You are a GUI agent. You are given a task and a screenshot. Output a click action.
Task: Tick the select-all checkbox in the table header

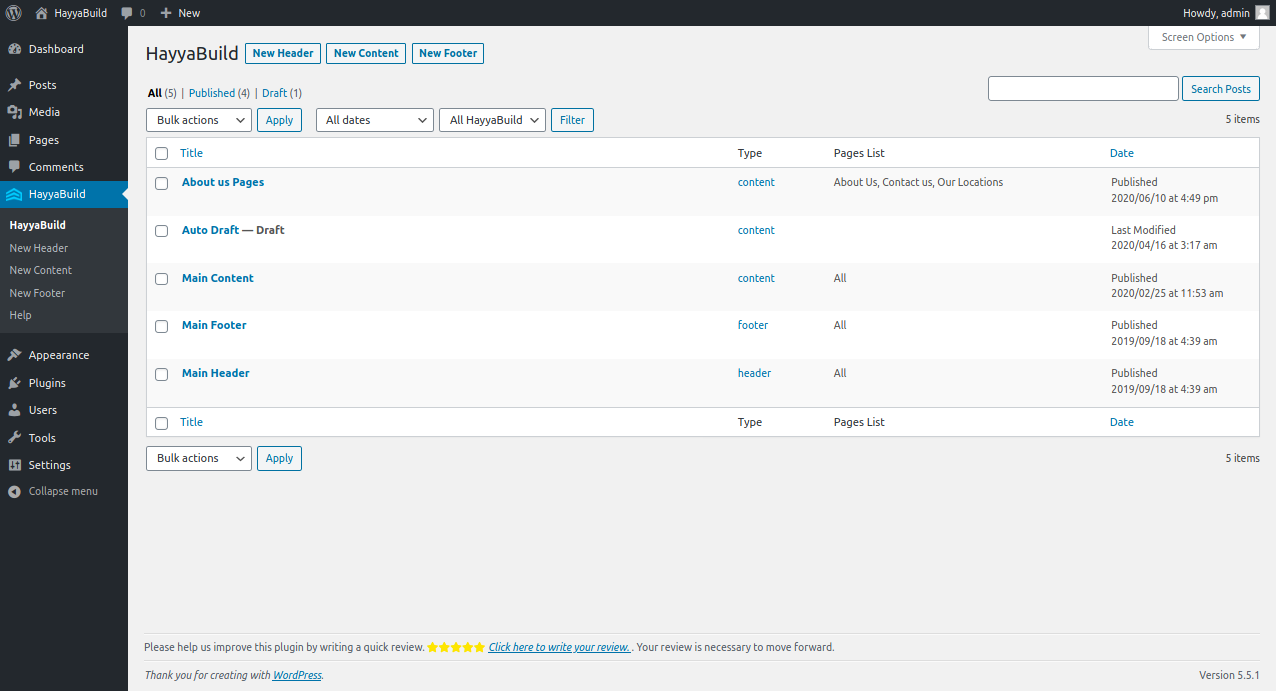click(161, 154)
